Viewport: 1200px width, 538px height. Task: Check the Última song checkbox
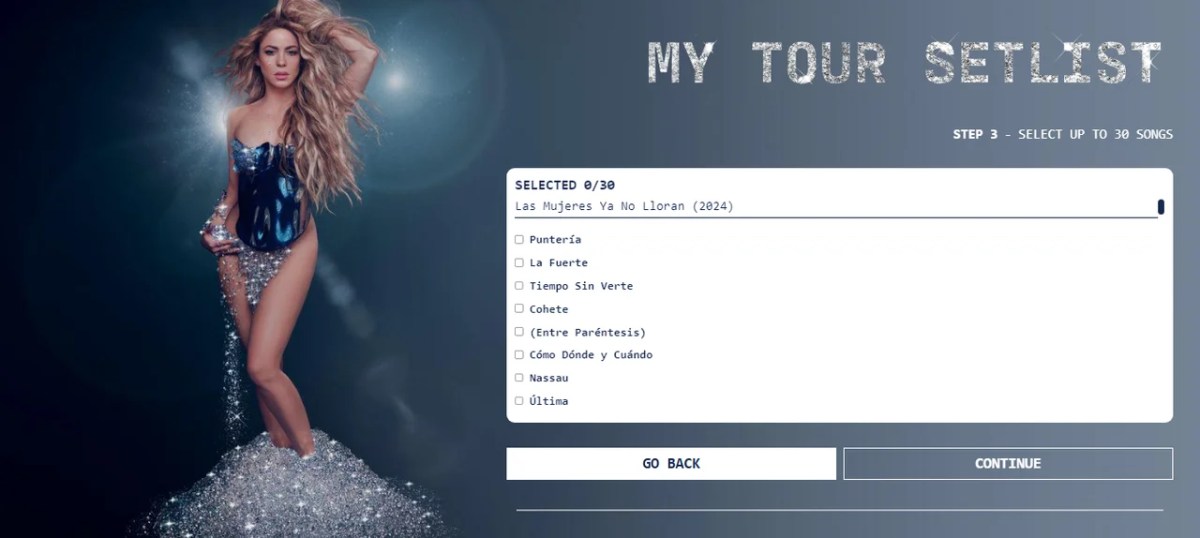pyautogui.click(x=519, y=401)
